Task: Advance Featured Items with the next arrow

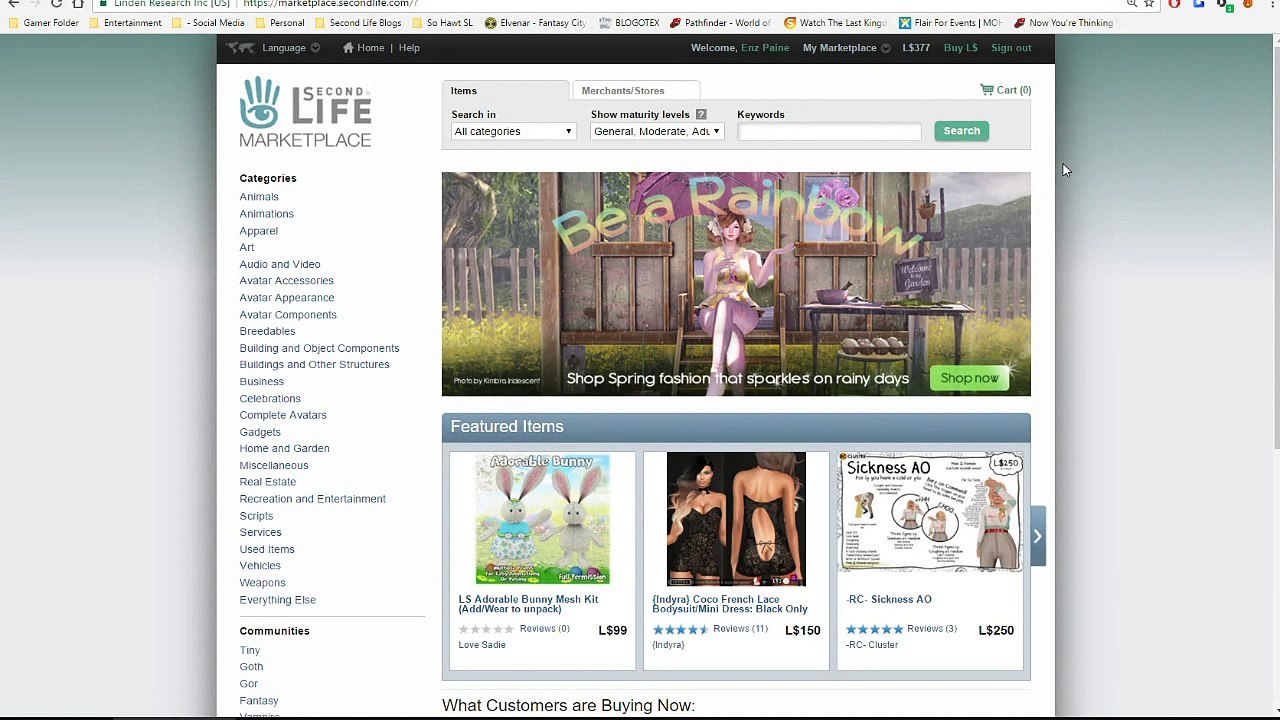Action: 1037,536
